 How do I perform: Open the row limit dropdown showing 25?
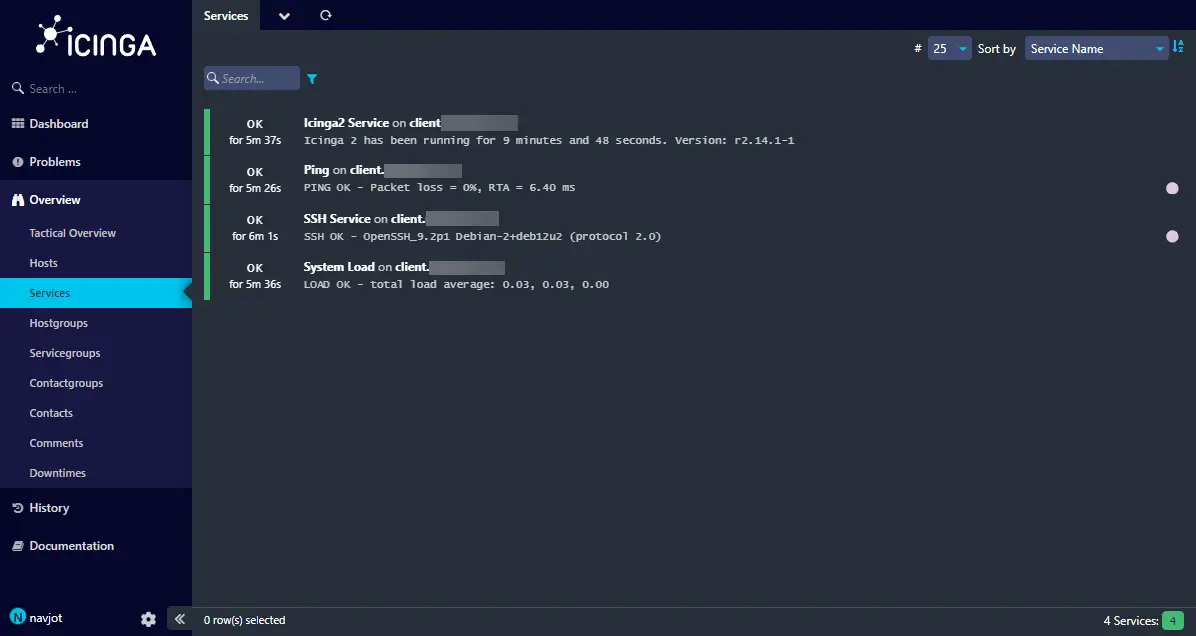(950, 49)
